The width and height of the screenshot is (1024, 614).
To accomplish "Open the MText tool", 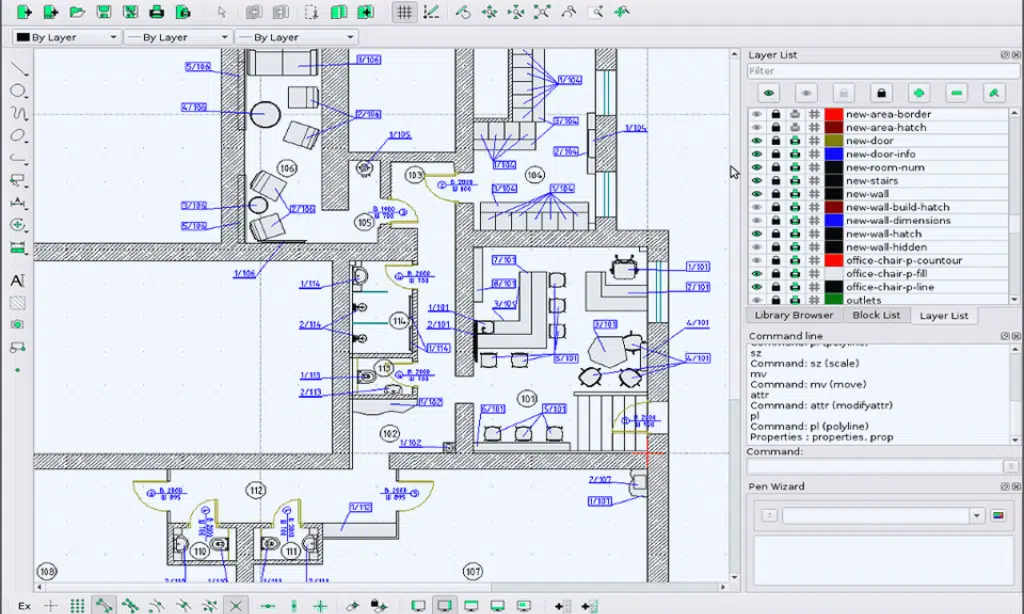I will [x=16, y=281].
